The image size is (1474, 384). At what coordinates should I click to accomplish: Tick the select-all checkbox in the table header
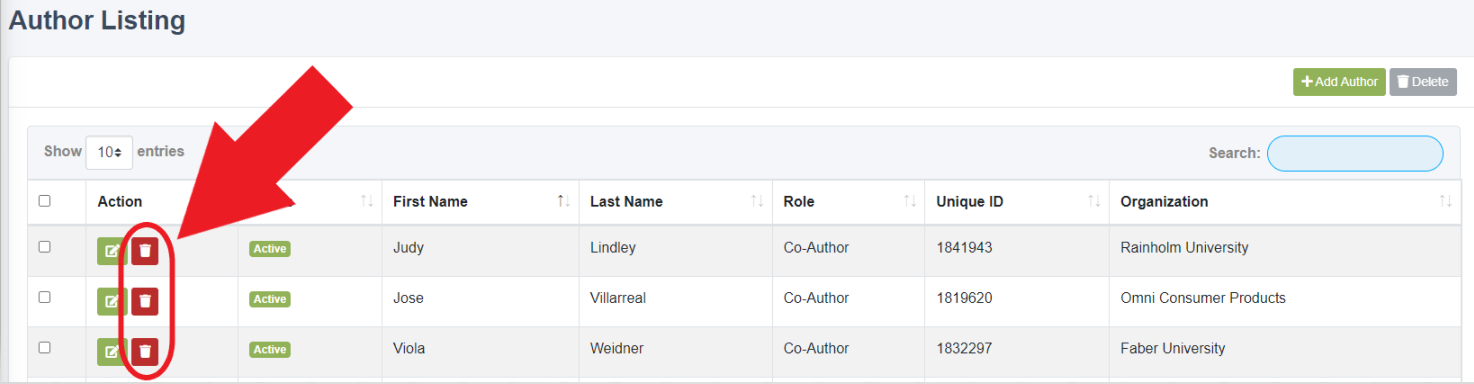pyautogui.click(x=44, y=201)
